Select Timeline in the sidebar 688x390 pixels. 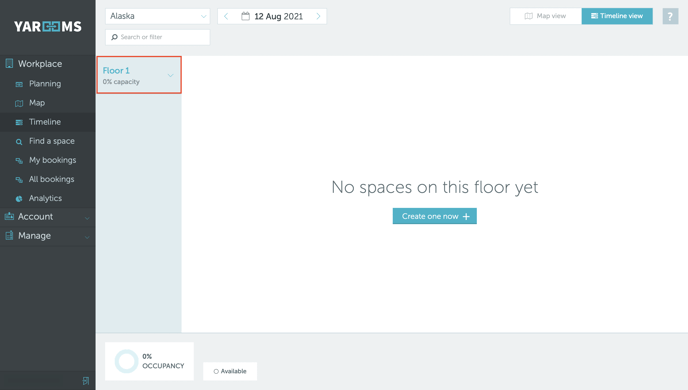coord(47,122)
